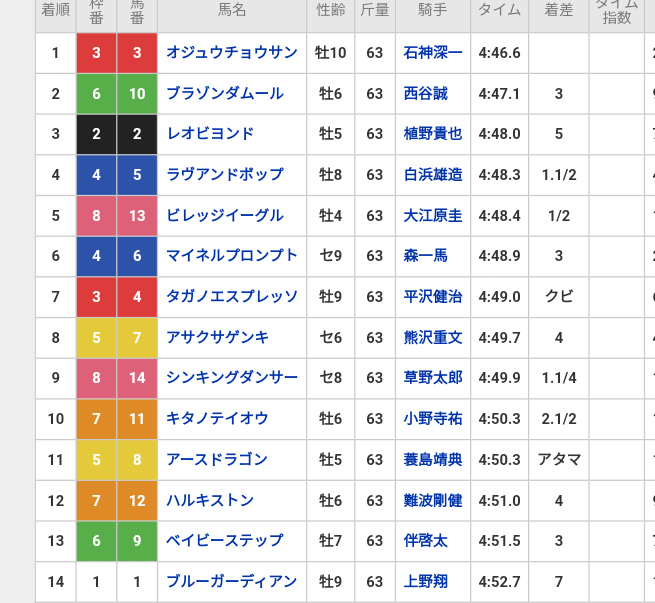The image size is (655, 603).
Task: Open jockey 大江原圭 profile
Action: click(x=433, y=215)
